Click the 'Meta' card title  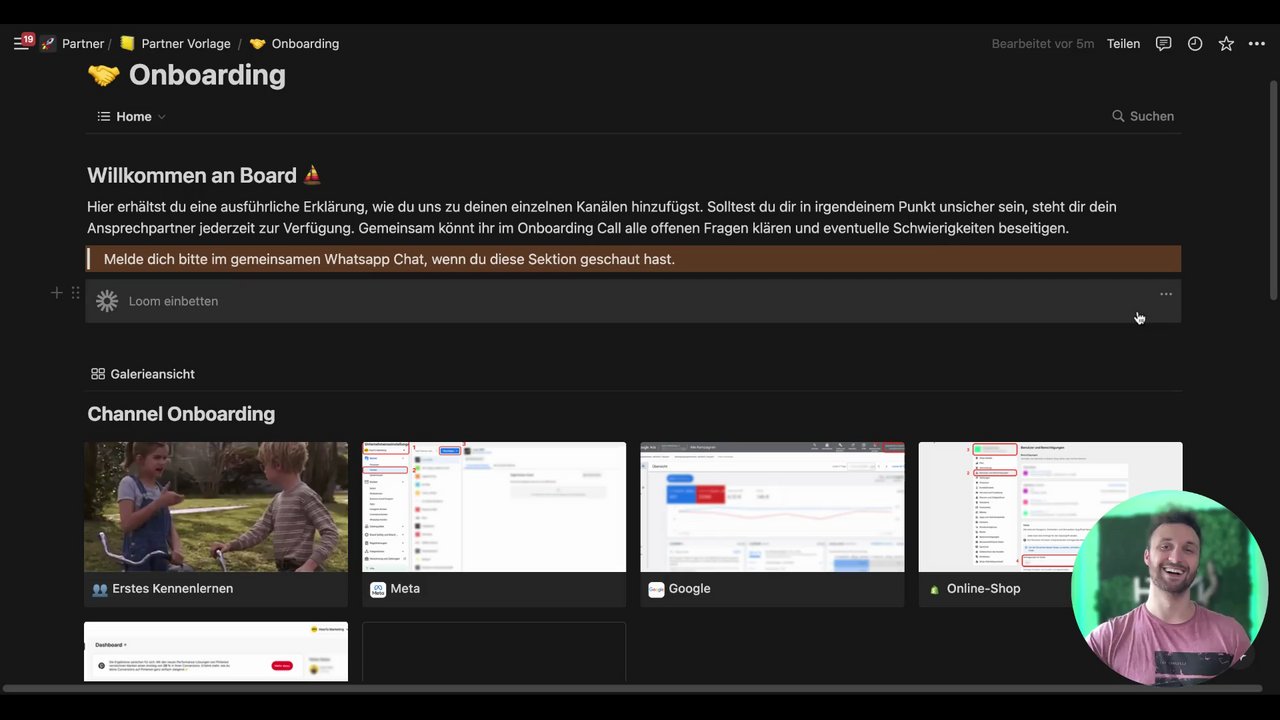pos(405,589)
